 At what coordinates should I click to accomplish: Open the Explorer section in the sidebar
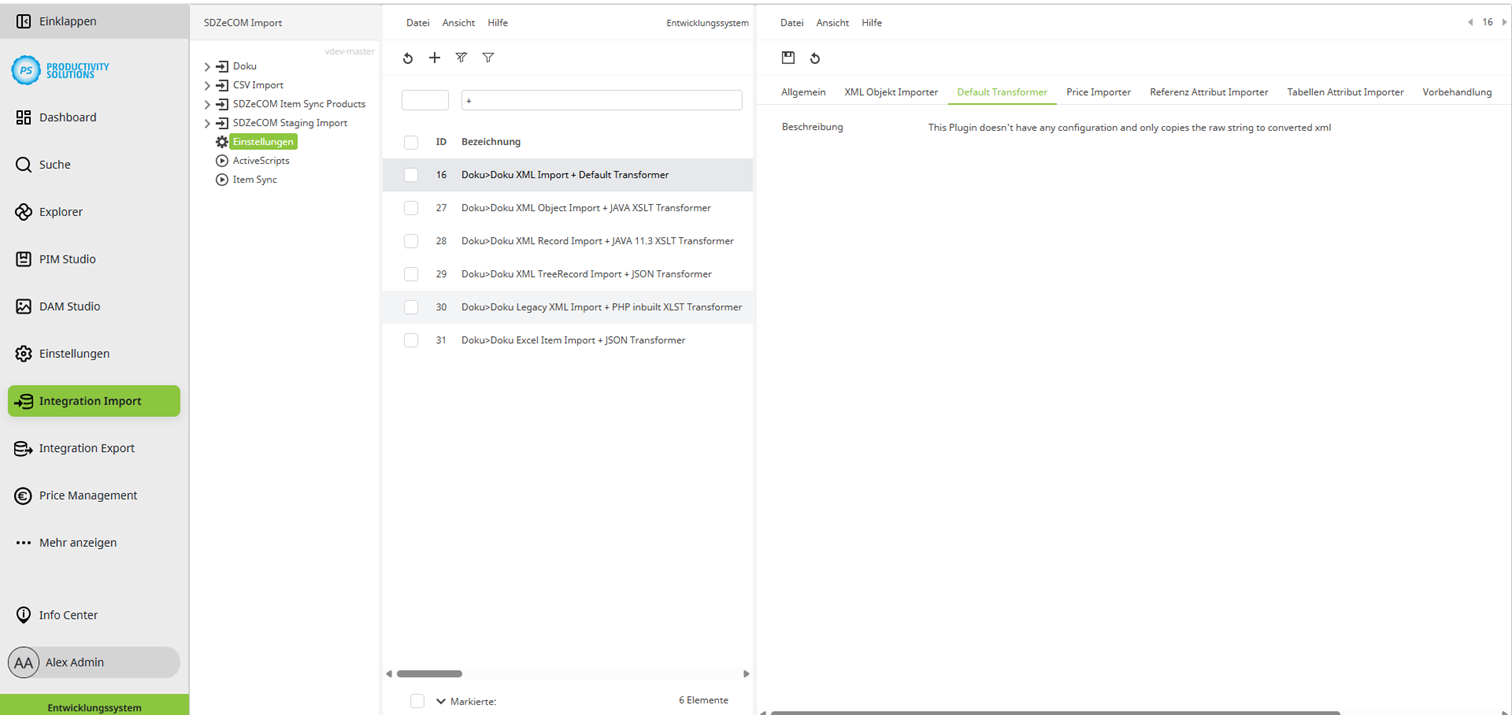coord(61,211)
